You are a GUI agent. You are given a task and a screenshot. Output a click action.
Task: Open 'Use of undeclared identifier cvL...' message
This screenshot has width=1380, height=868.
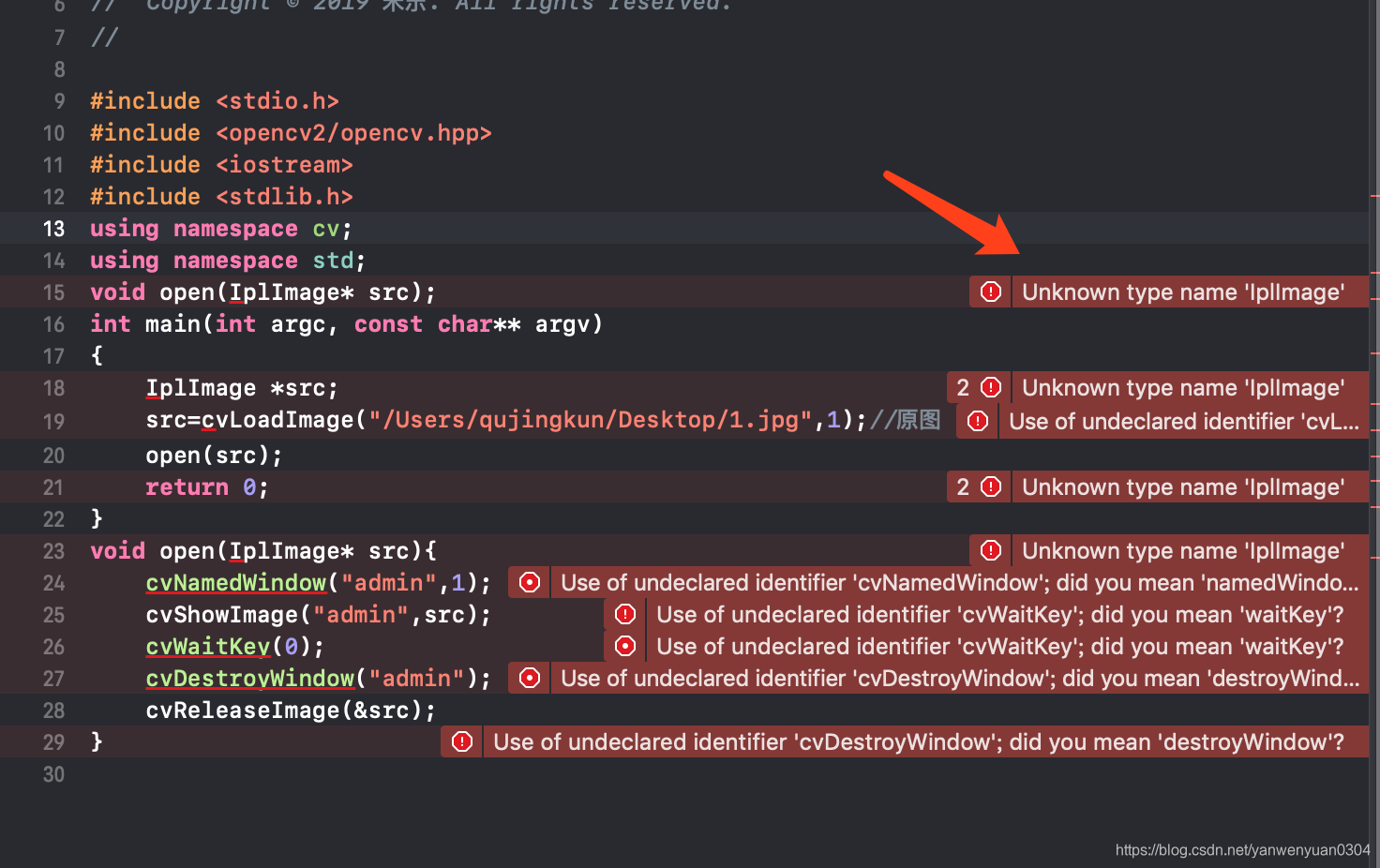[x=1184, y=421]
